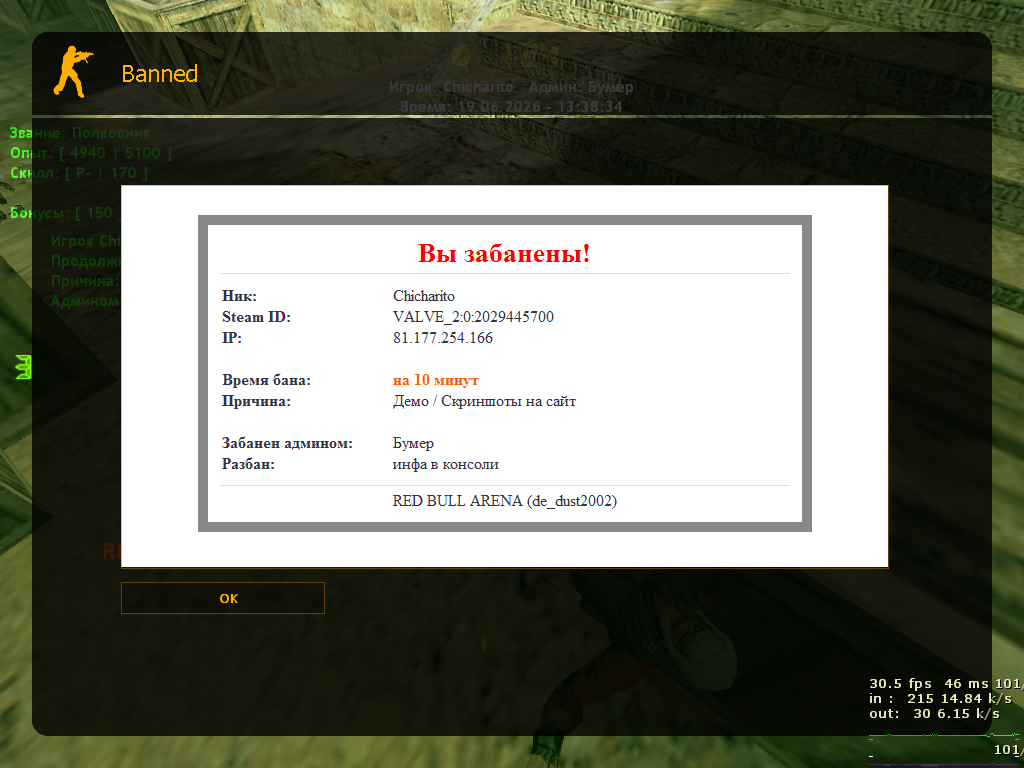Click the OK button
The height and width of the screenshot is (768, 1024).
223,598
